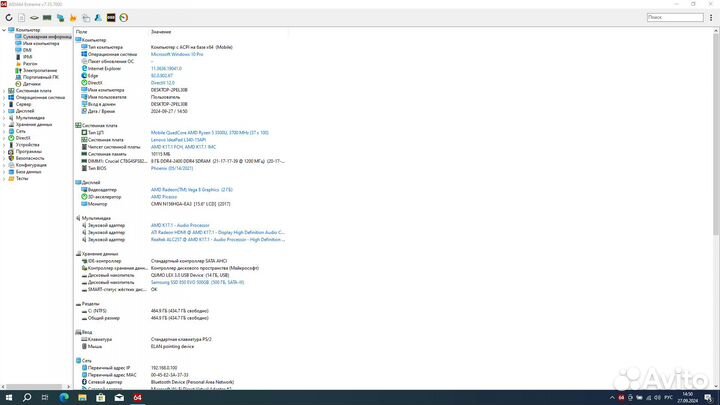Click the AIDA64 taskbar button
The image size is (720, 405).
click(x=137, y=398)
